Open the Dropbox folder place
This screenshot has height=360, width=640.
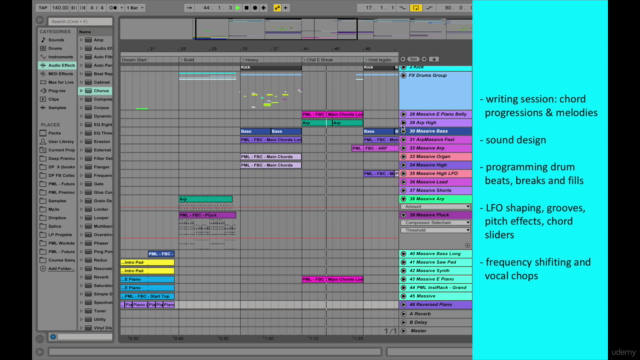pos(57,218)
